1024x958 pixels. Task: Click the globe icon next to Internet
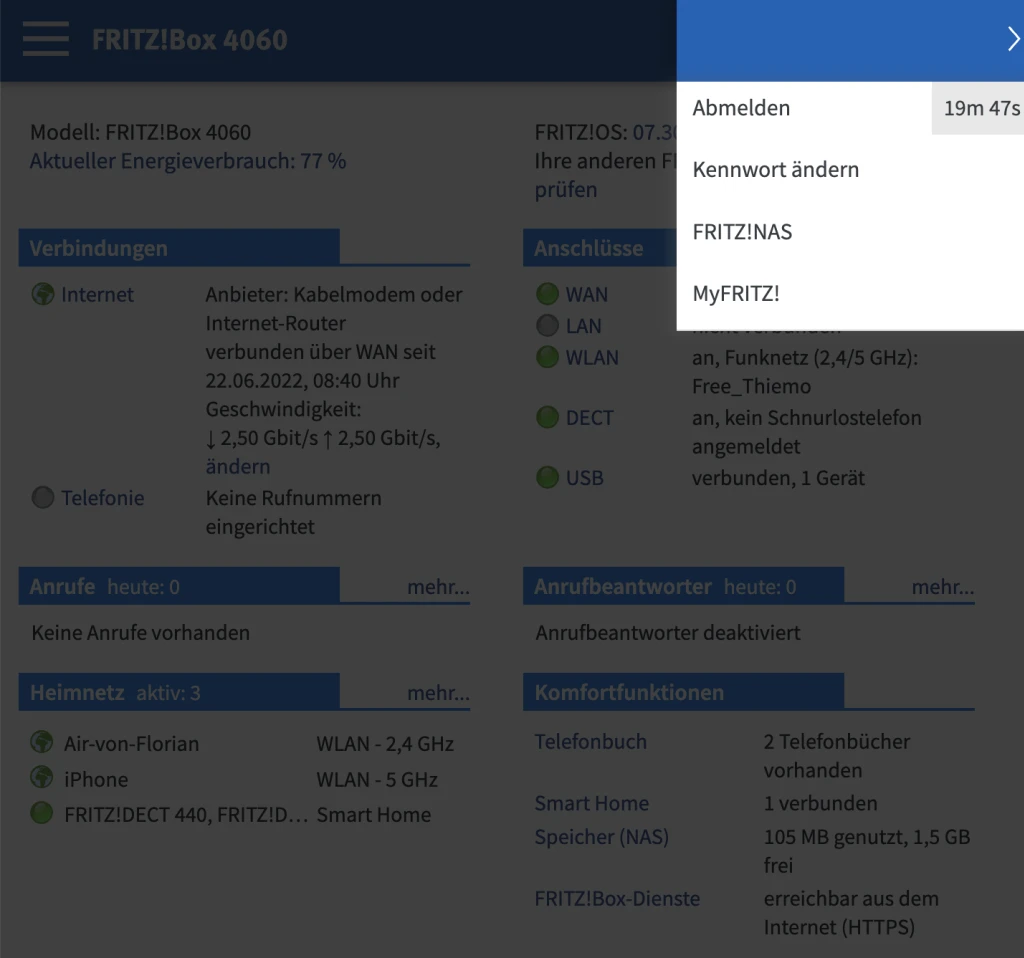tap(42, 294)
